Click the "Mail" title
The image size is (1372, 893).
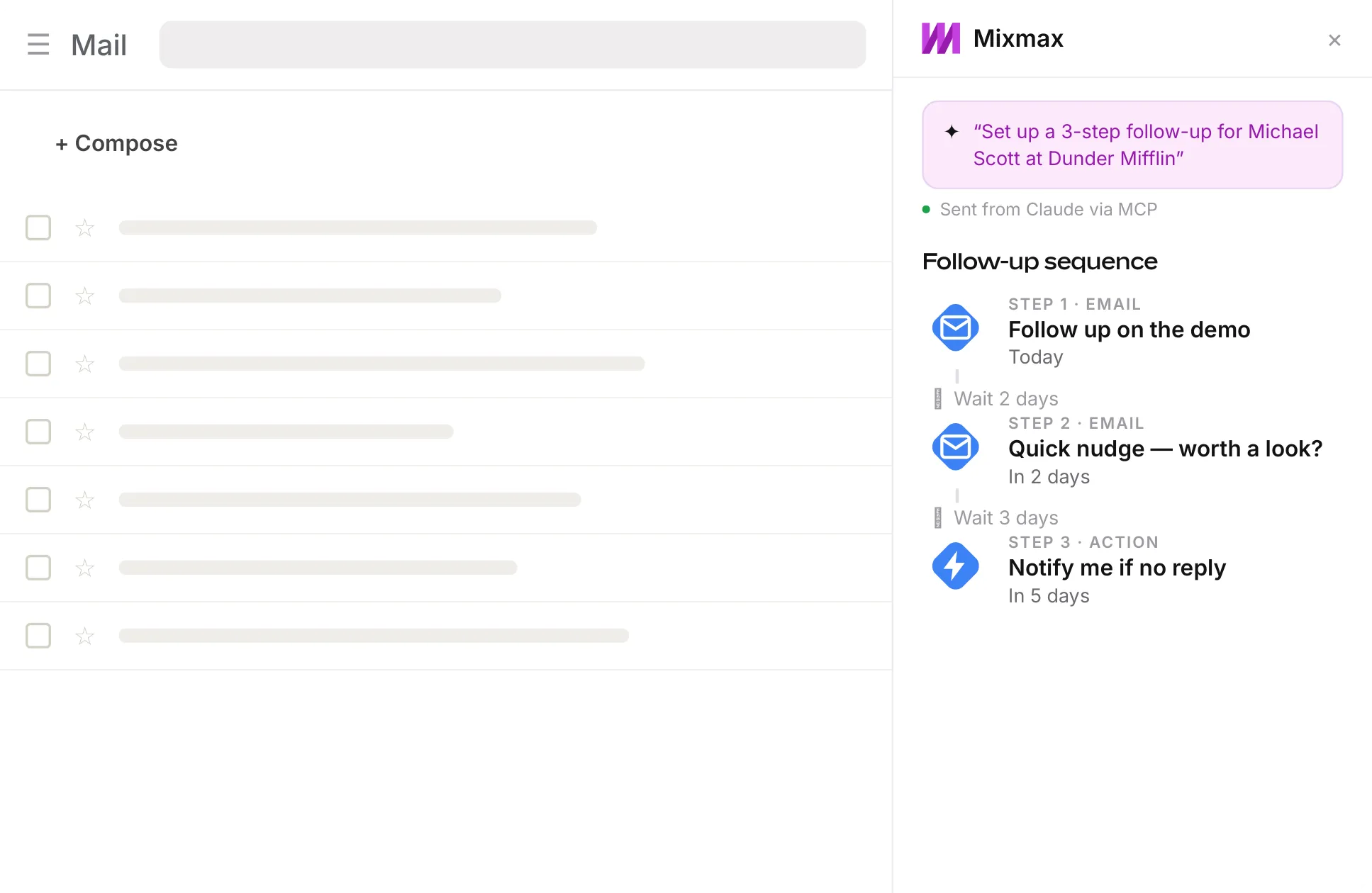[99, 45]
